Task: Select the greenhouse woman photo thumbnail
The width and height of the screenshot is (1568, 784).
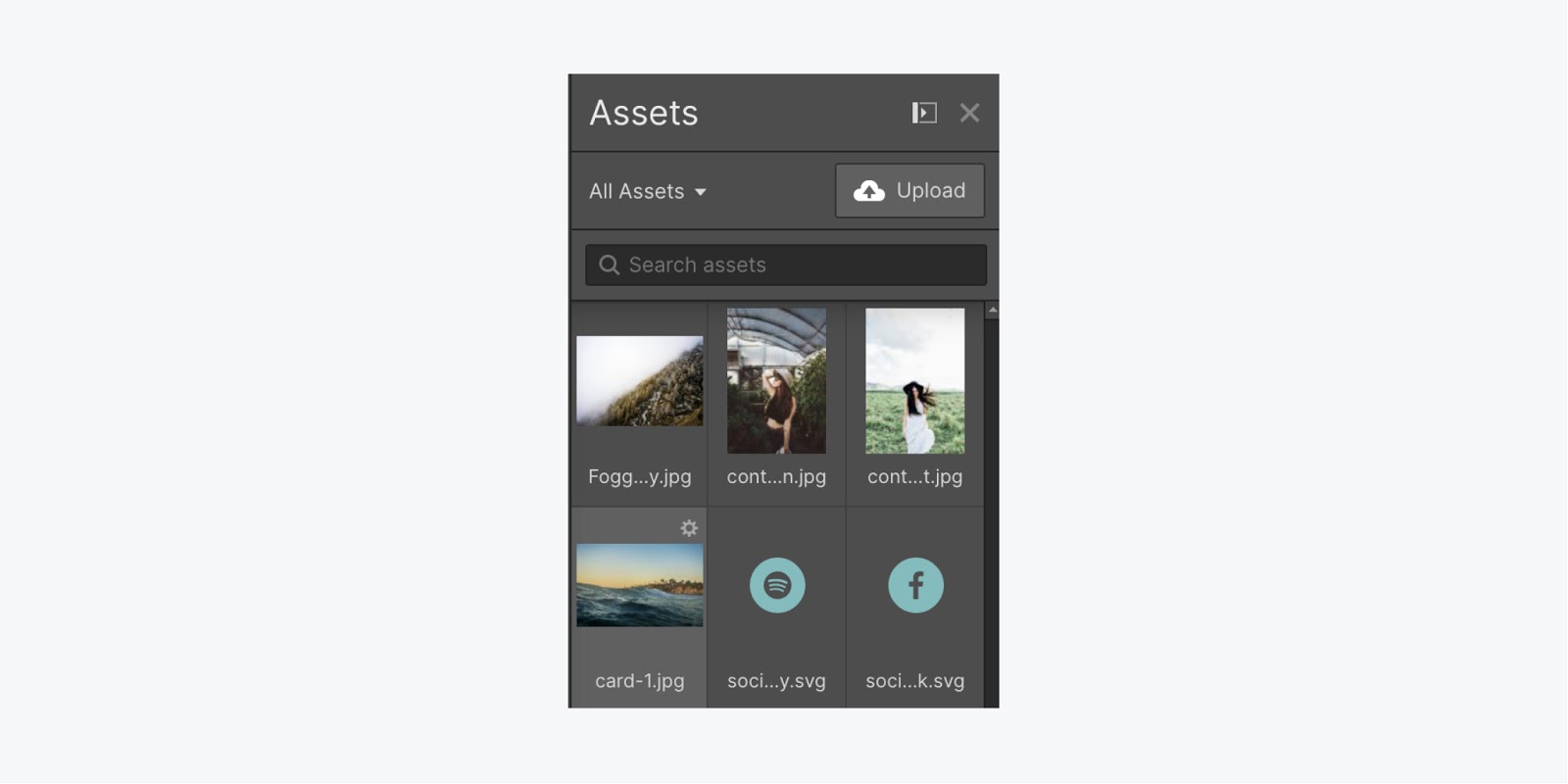Action: click(776, 381)
